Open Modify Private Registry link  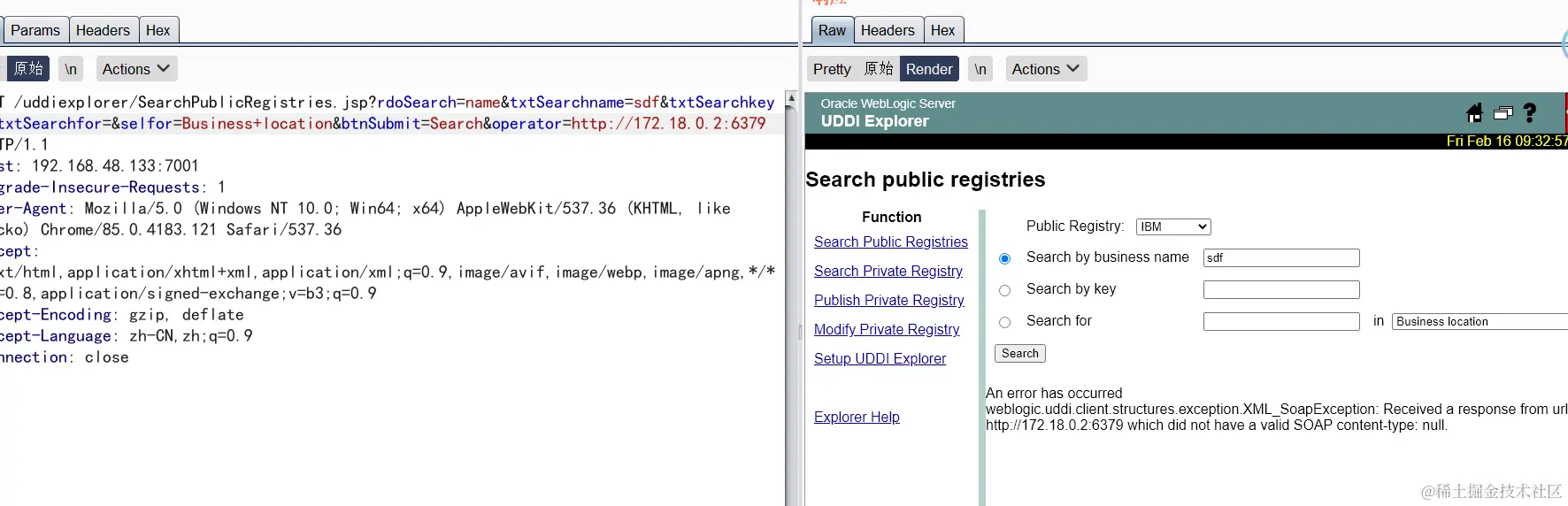coord(887,329)
